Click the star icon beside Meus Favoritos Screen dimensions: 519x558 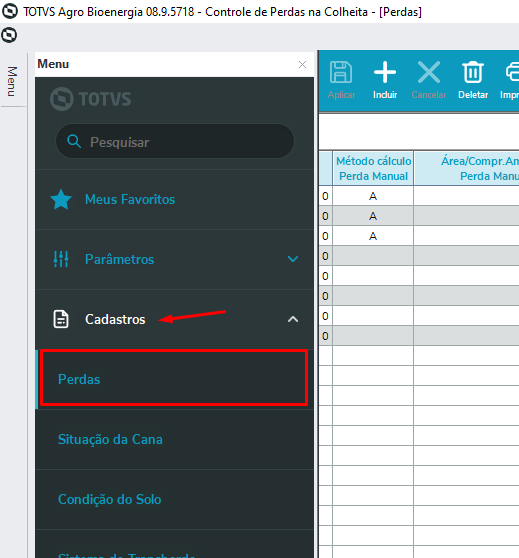(x=61, y=199)
